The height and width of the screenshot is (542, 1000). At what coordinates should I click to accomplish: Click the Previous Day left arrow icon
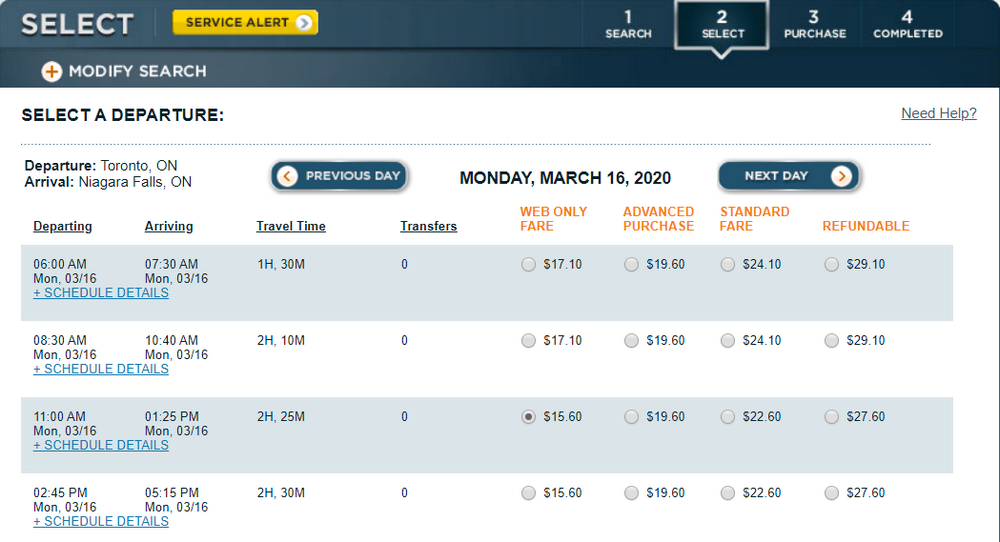[x=287, y=176]
